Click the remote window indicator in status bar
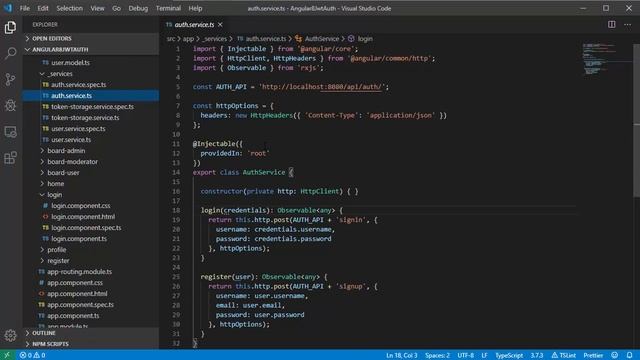The width and height of the screenshot is (640, 360). [7, 355]
